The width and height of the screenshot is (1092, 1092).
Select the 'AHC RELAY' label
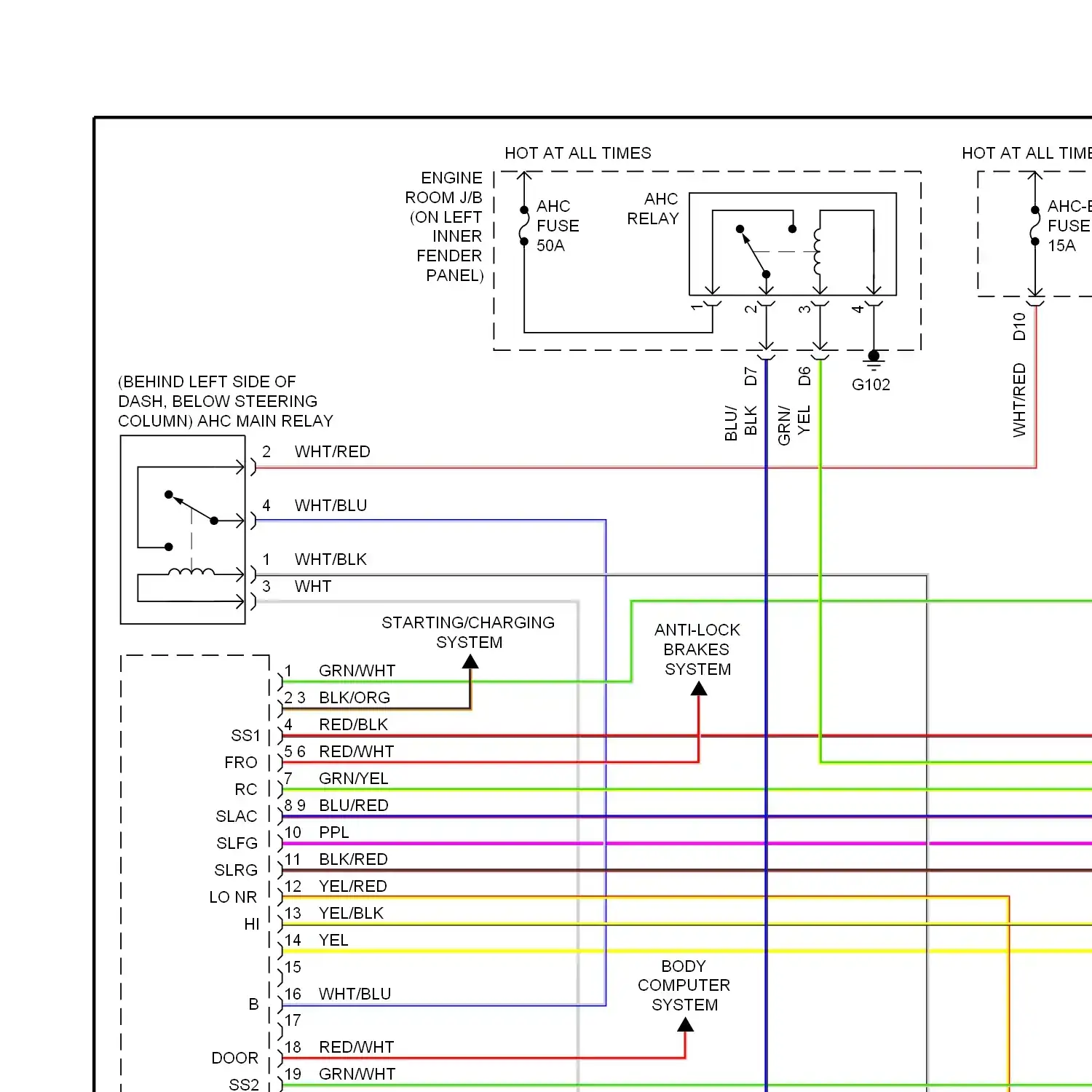click(x=653, y=209)
